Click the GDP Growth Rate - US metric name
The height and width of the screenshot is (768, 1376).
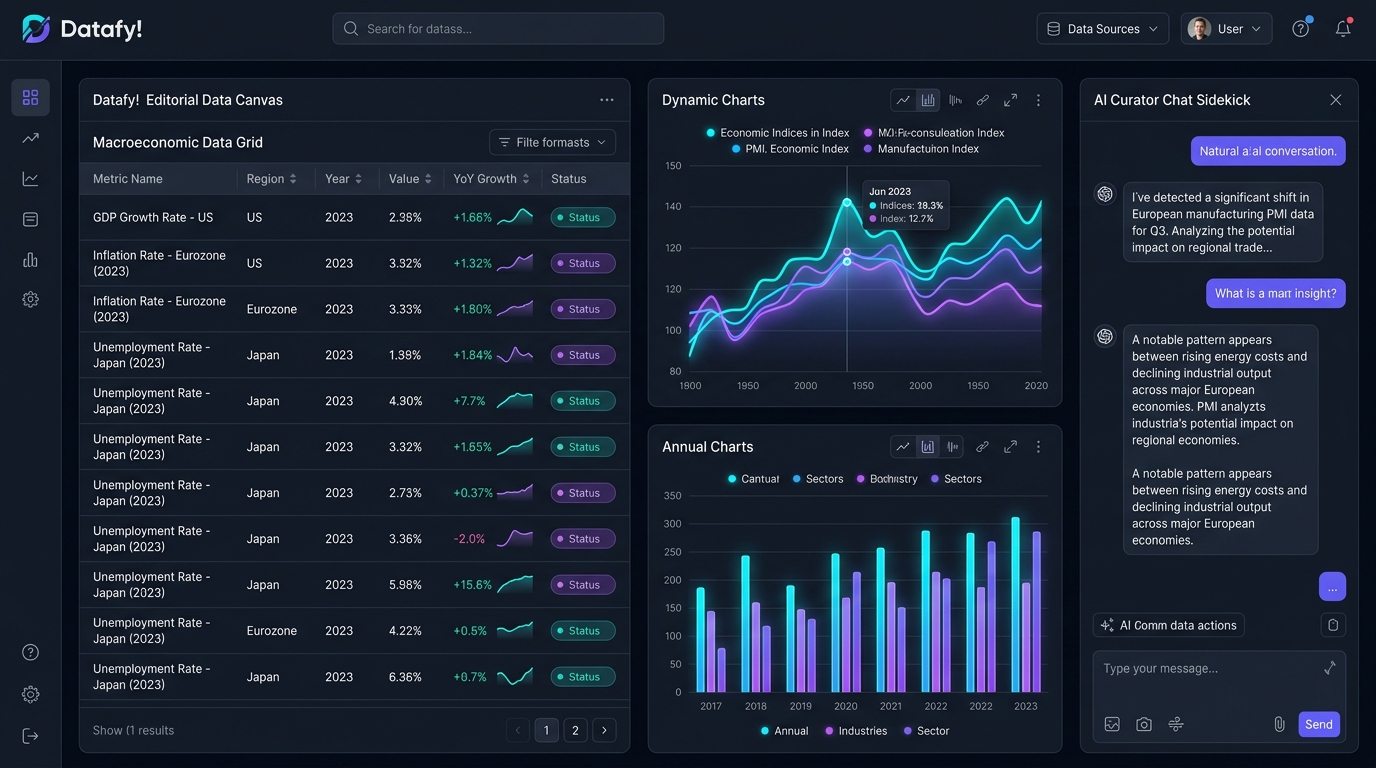(x=153, y=217)
